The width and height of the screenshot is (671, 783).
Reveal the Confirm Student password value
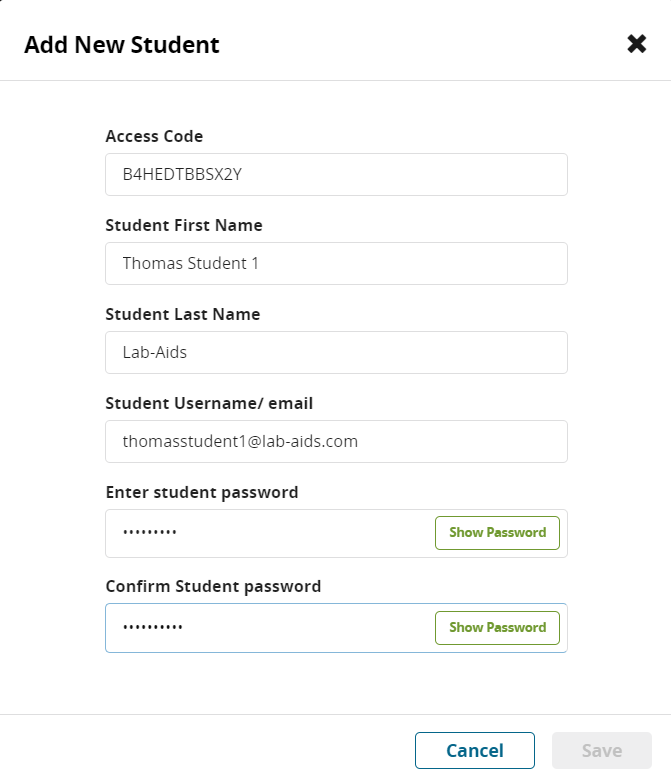497,628
